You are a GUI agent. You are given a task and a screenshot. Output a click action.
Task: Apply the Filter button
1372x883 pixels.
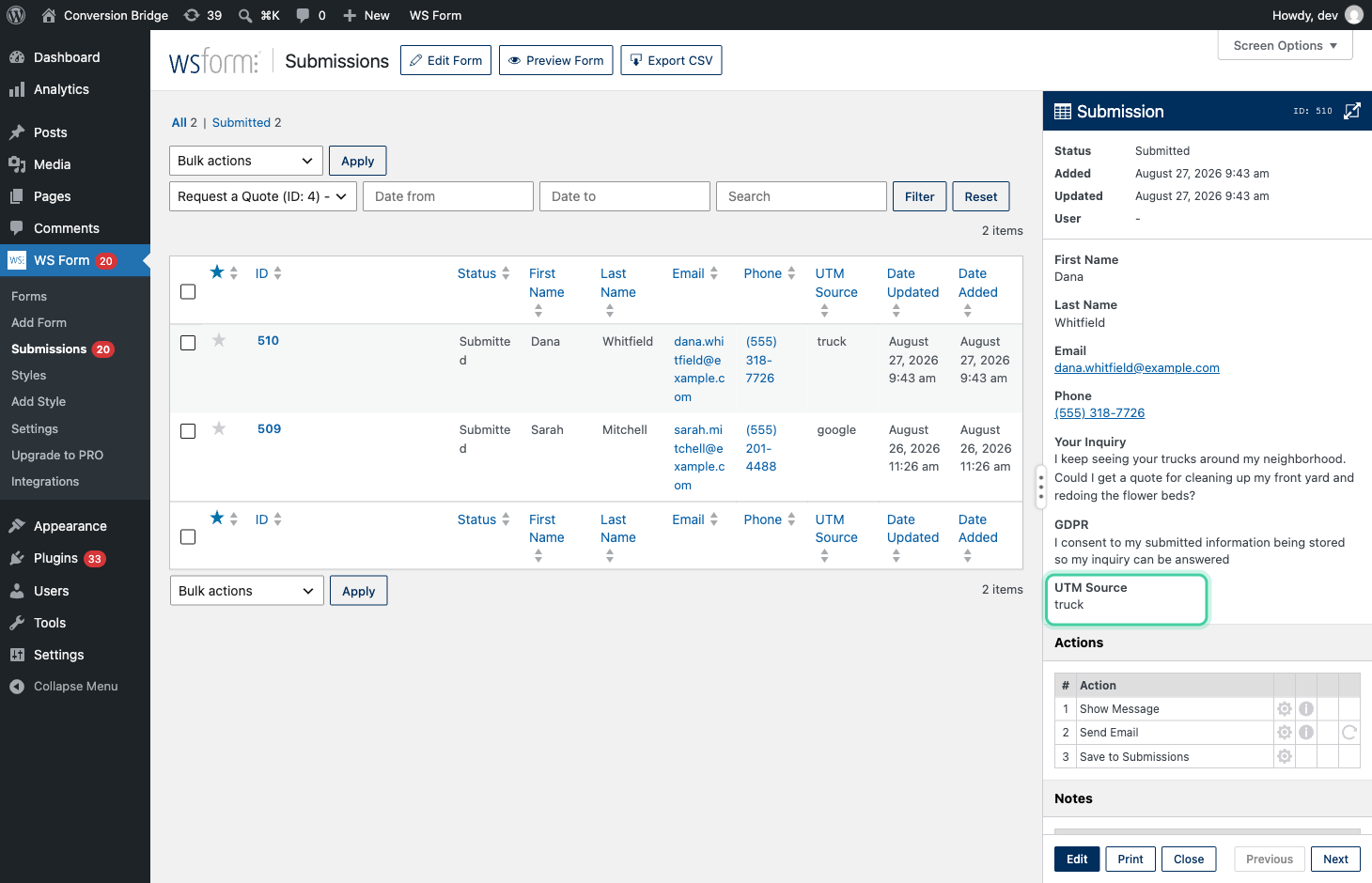919,196
